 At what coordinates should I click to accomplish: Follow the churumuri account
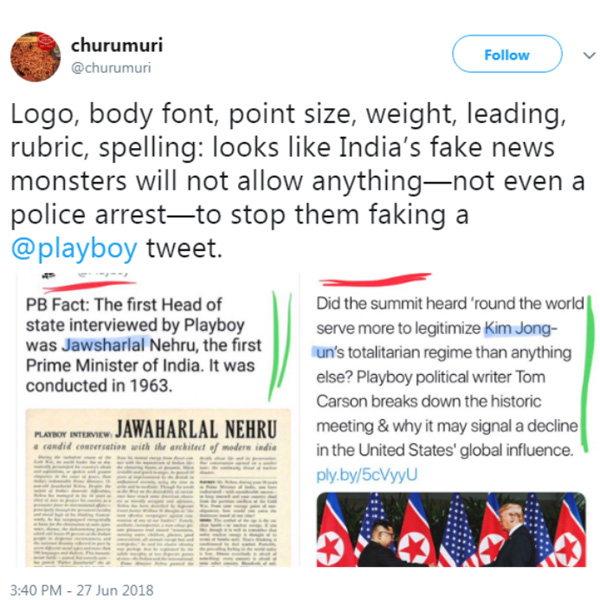pos(507,54)
